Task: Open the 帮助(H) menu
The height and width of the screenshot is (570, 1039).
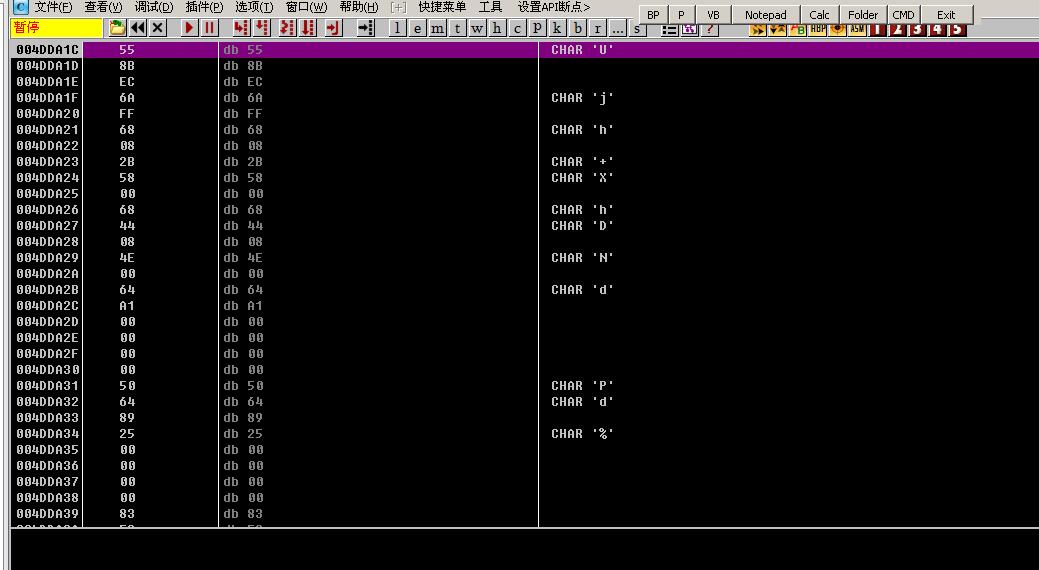Action: [x=358, y=7]
